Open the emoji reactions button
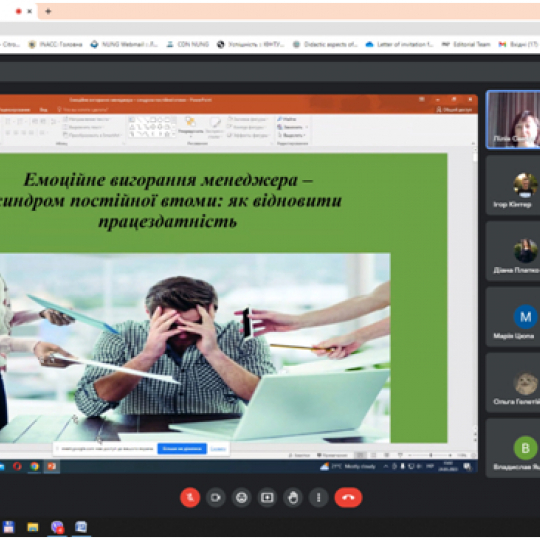Image resolution: width=540 pixels, height=540 pixels. [241, 497]
